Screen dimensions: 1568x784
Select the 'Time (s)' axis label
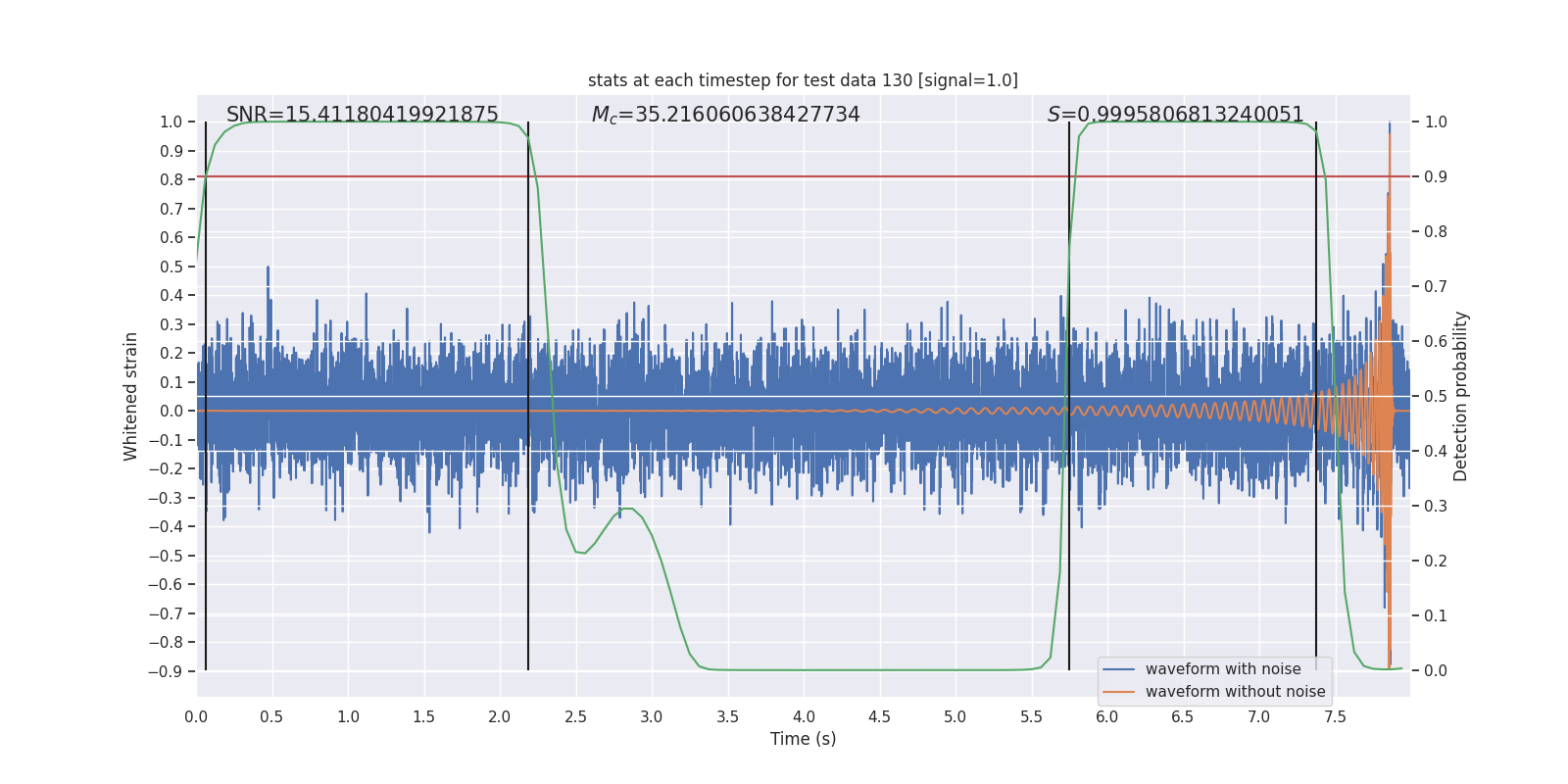[x=804, y=739]
